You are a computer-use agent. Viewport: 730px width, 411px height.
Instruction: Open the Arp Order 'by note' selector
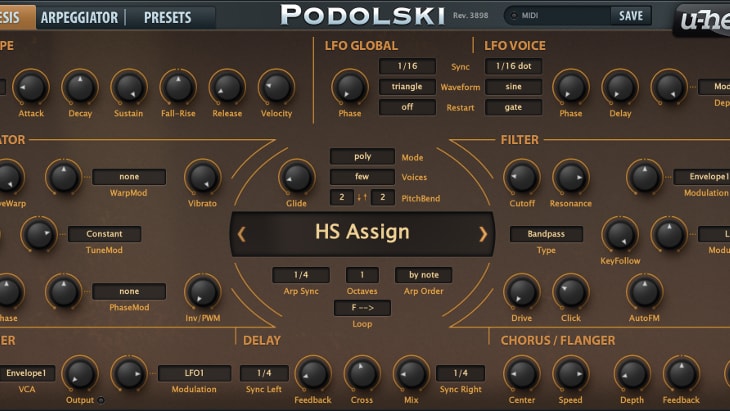click(424, 275)
